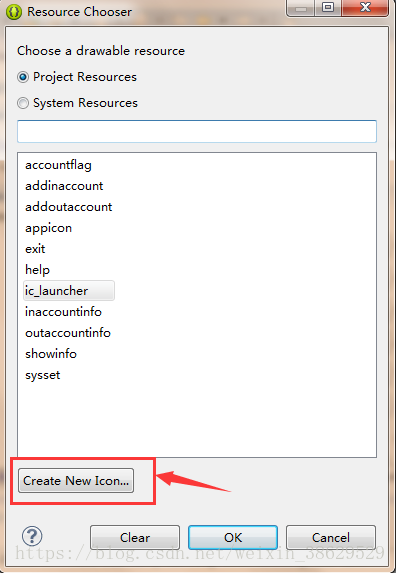Click the Cancel button
The width and height of the screenshot is (396, 573).
(x=331, y=538)
